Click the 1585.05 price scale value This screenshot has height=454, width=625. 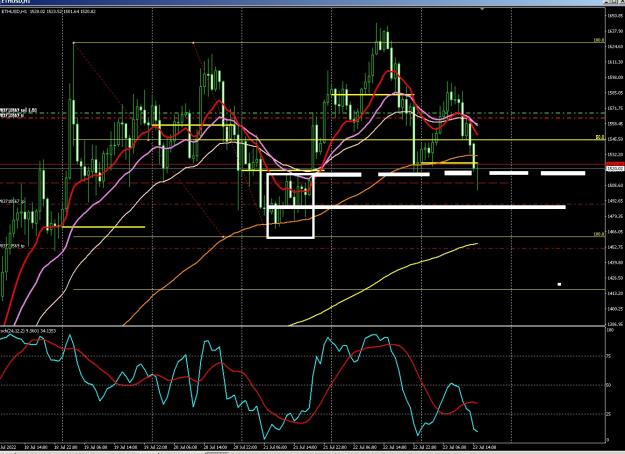click(x=615, y=93)
